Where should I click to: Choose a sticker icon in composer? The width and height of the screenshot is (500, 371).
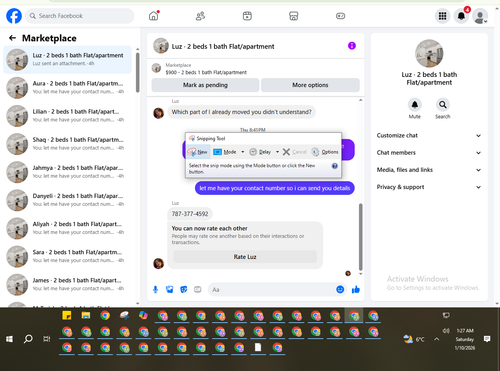(184, 289)
